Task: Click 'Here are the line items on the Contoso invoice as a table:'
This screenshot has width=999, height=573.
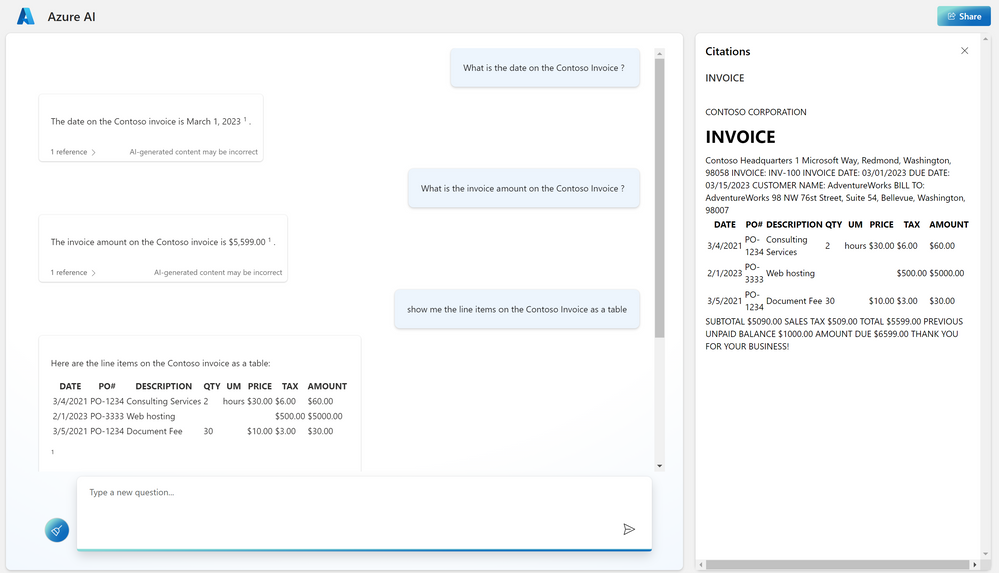Action: click(x=161, y=363)
